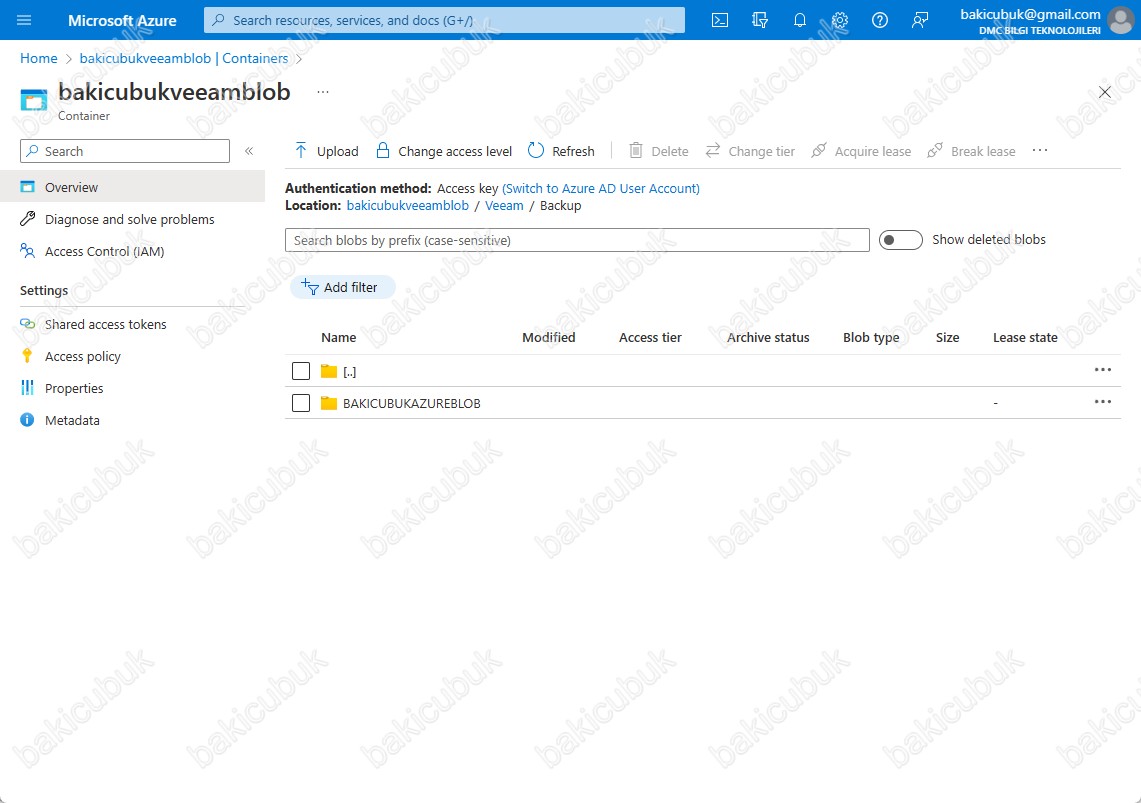Image resolution: width=1141 pixels, height=803 pixels.
Task: Click Switch to Azure AD User Account link
Action: [x=600, y=189]
